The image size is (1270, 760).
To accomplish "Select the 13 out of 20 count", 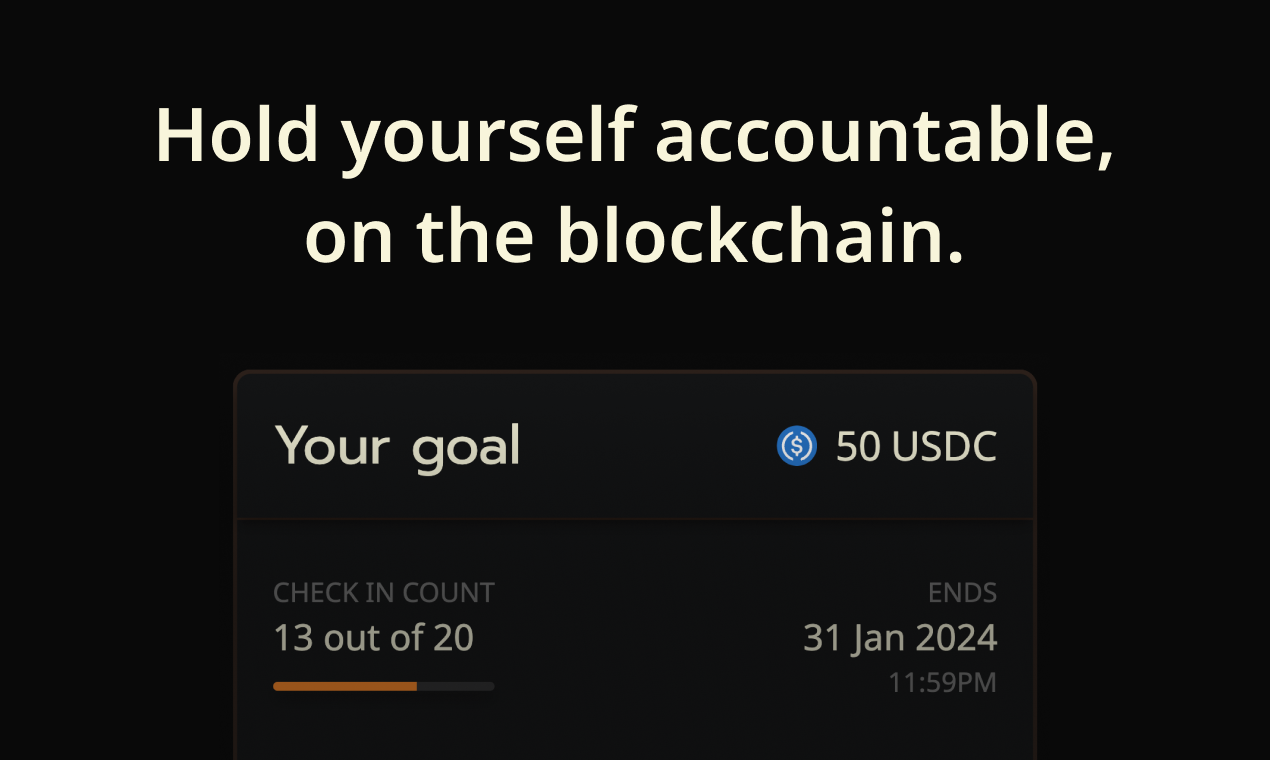I will click(374, 638).
